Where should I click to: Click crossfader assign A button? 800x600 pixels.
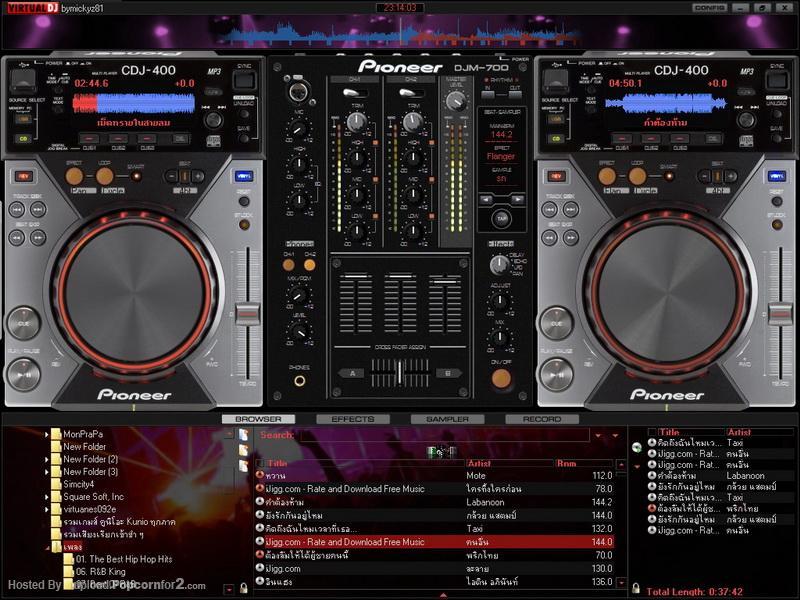tap(352, 373)
